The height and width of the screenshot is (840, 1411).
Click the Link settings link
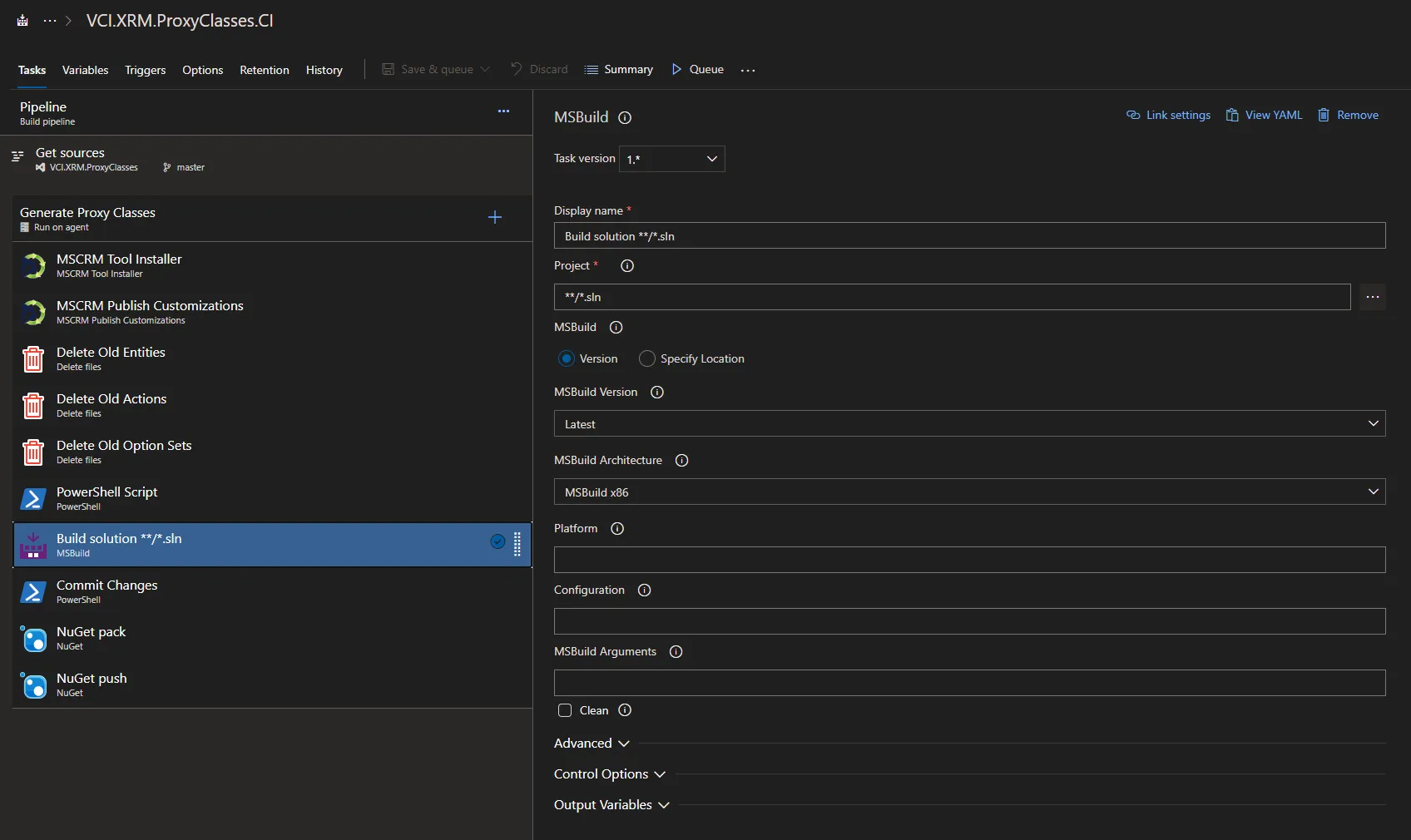click(1169, 116)
